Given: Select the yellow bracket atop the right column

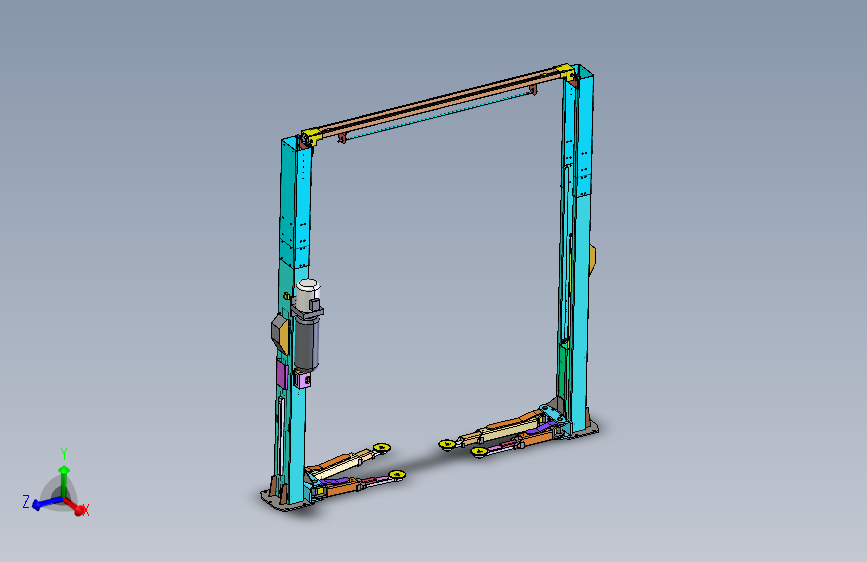Looking at the screenshot, I should (x=564, y=71).
